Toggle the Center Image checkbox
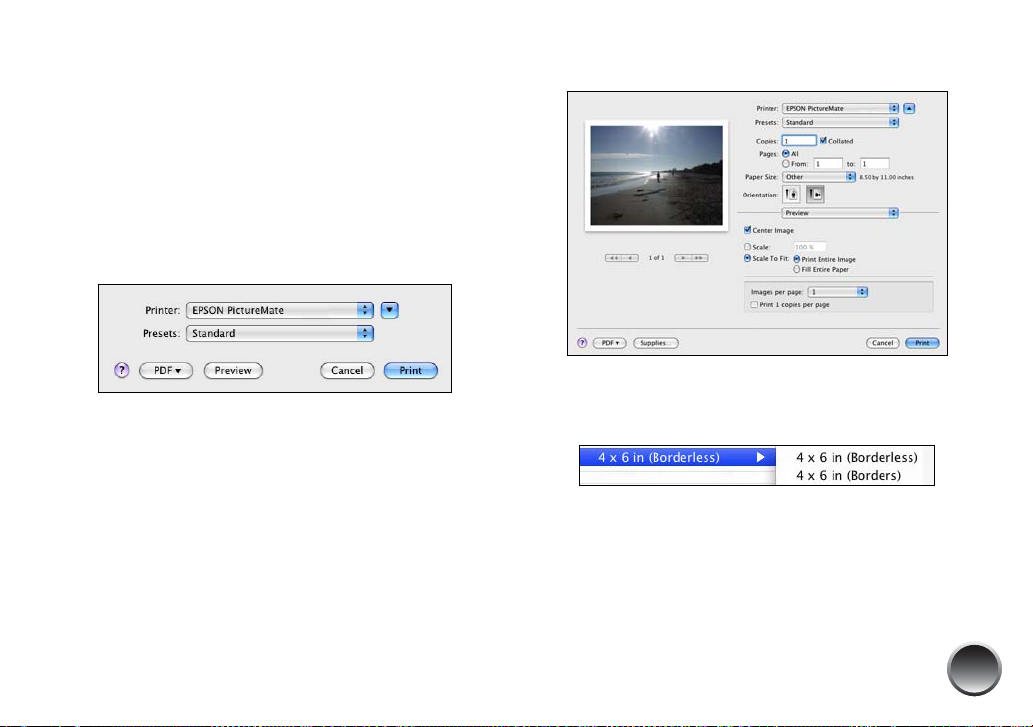 pos(747,230)
